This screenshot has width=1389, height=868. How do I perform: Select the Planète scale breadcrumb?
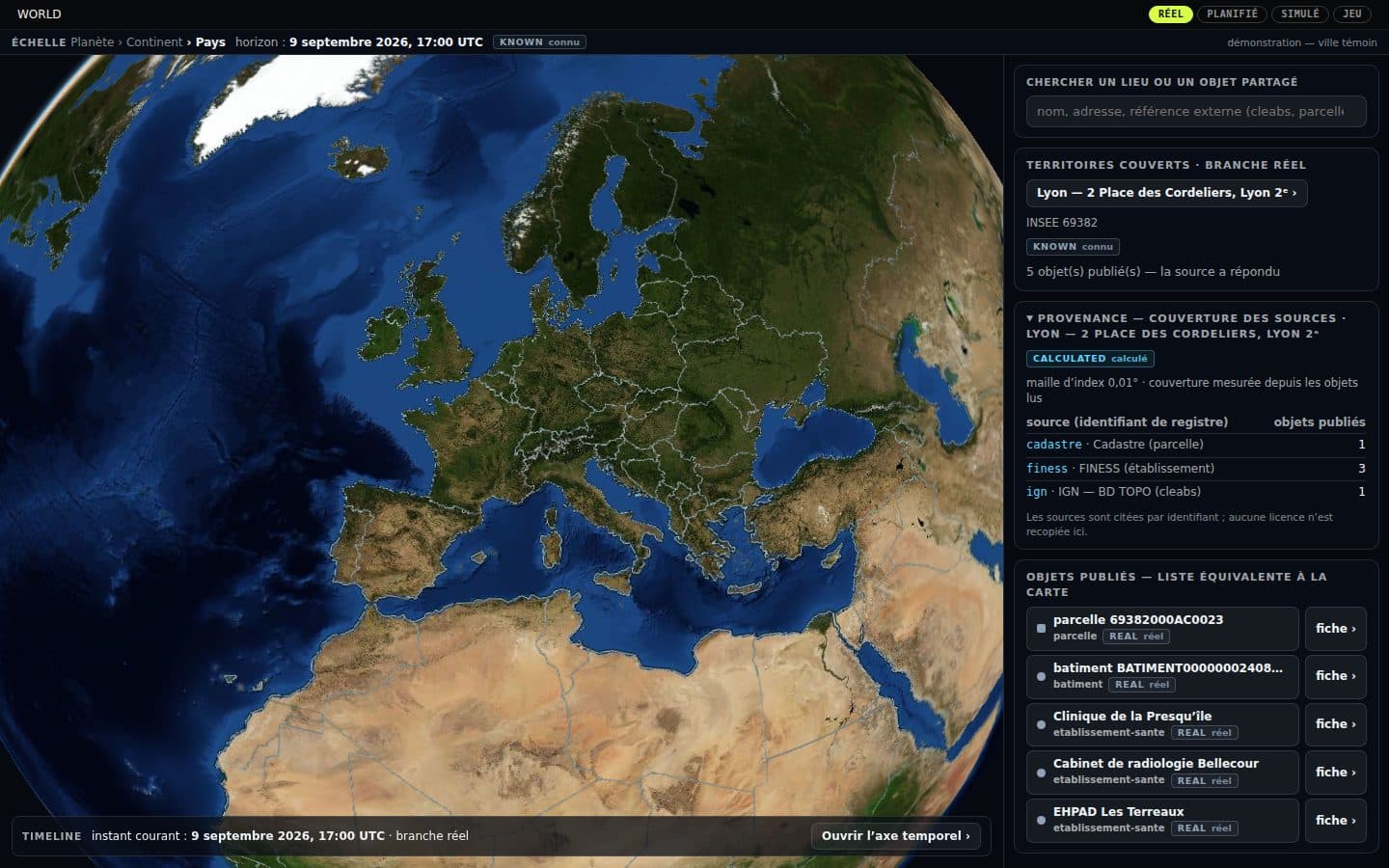(x=92, y=42)
